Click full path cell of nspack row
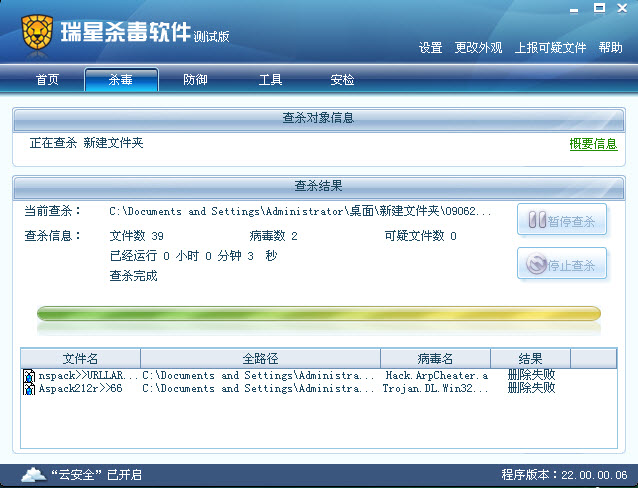 coord(258,375)
